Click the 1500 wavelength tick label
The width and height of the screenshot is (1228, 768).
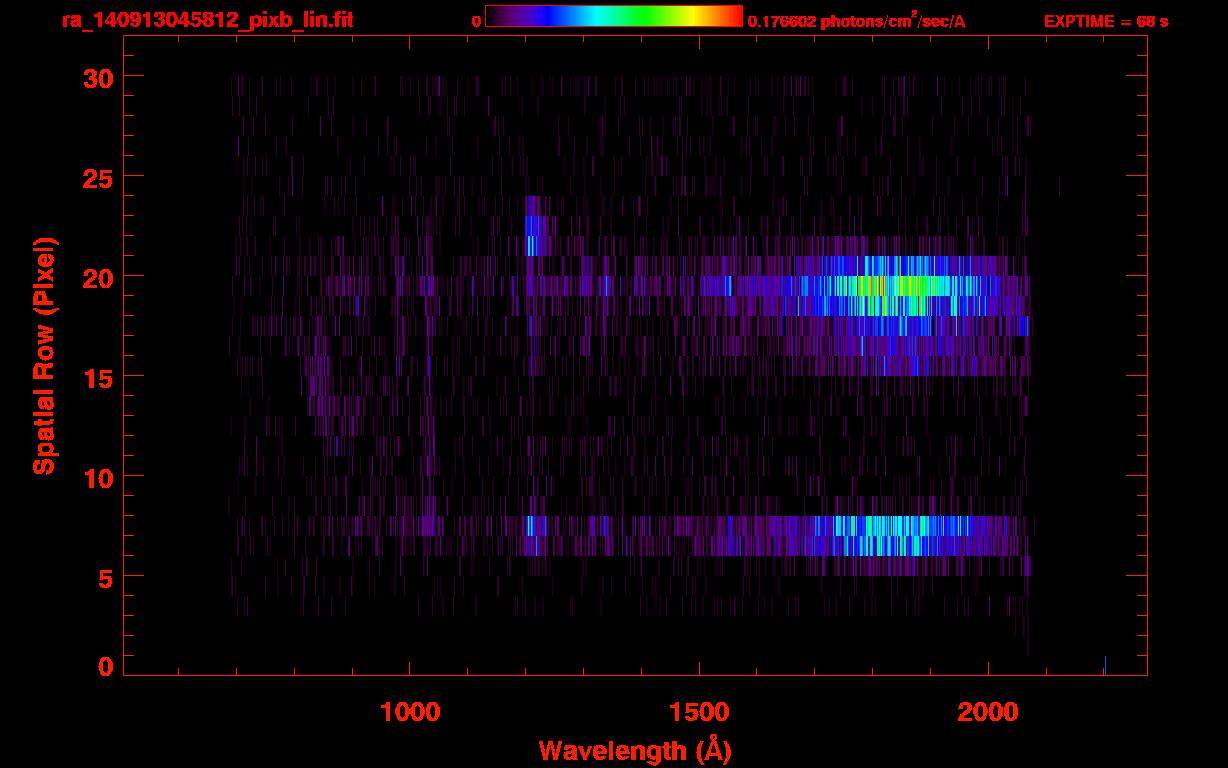[x=699, y=712]
